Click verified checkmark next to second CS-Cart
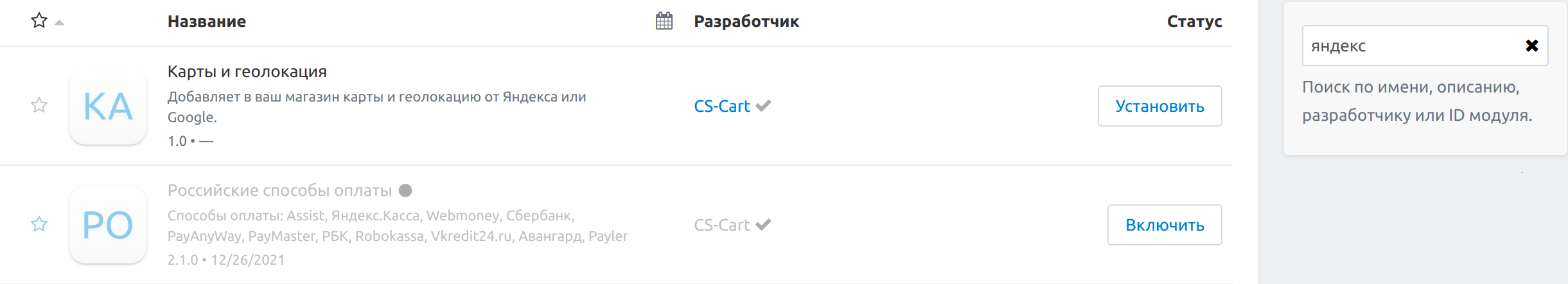 tap(763, 224)
